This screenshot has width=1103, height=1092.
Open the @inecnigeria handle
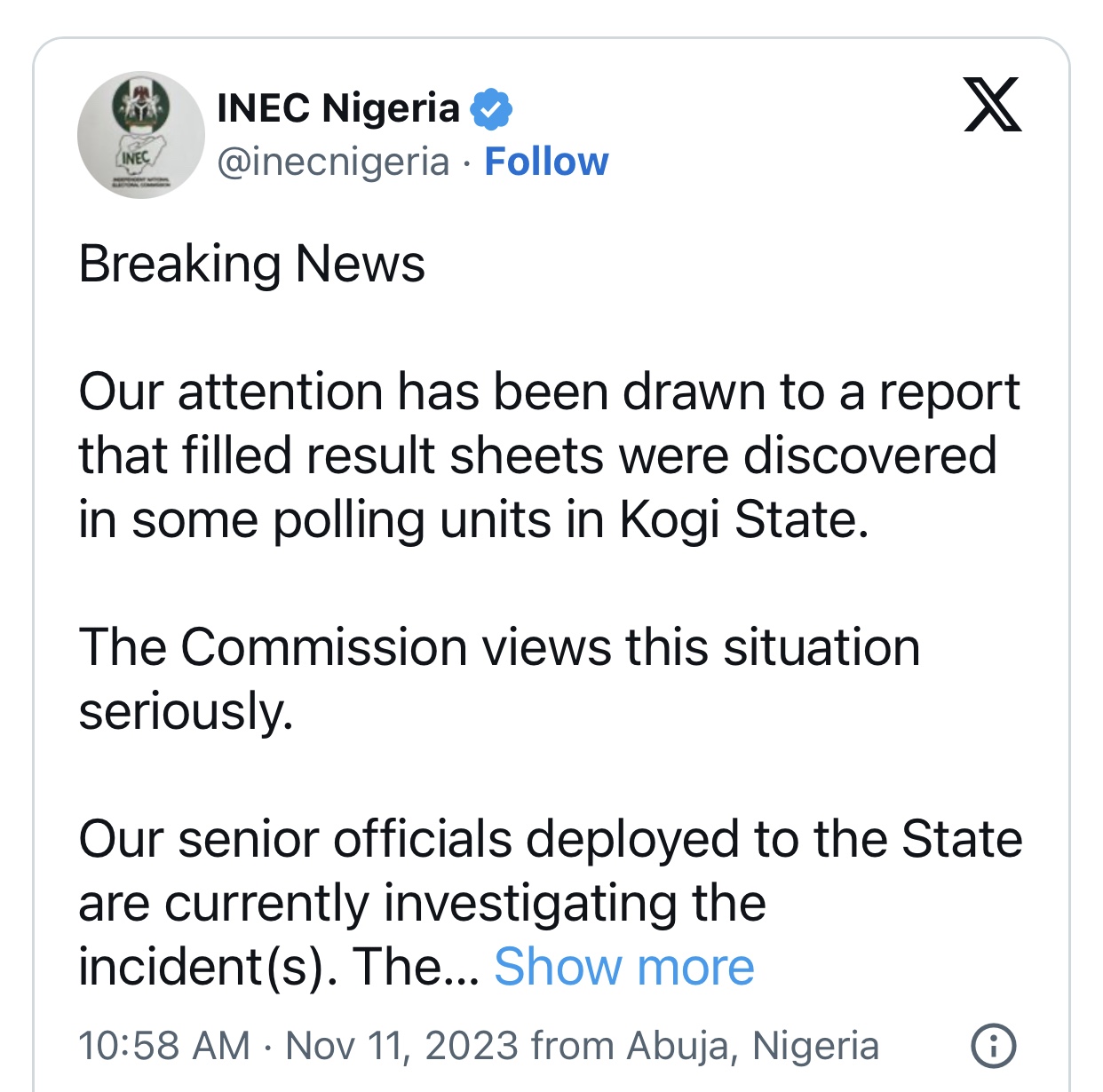pyautogui.click(x=334, y=162)
